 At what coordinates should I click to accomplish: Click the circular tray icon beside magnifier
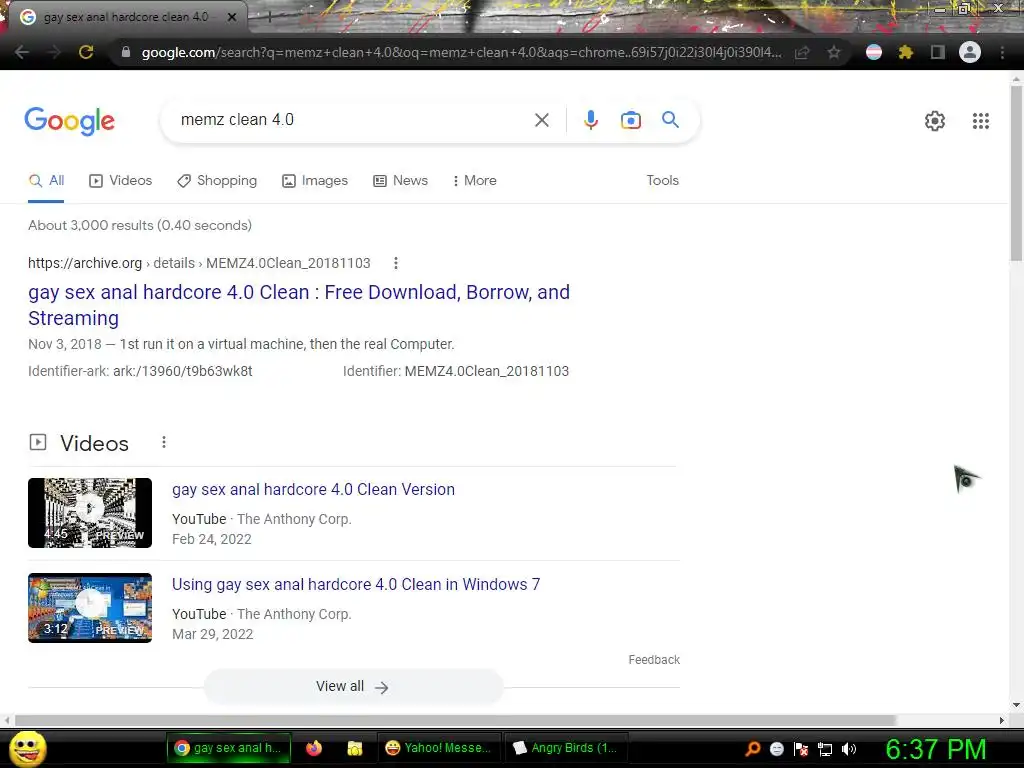pyautogui.click(x=776, y=749)
